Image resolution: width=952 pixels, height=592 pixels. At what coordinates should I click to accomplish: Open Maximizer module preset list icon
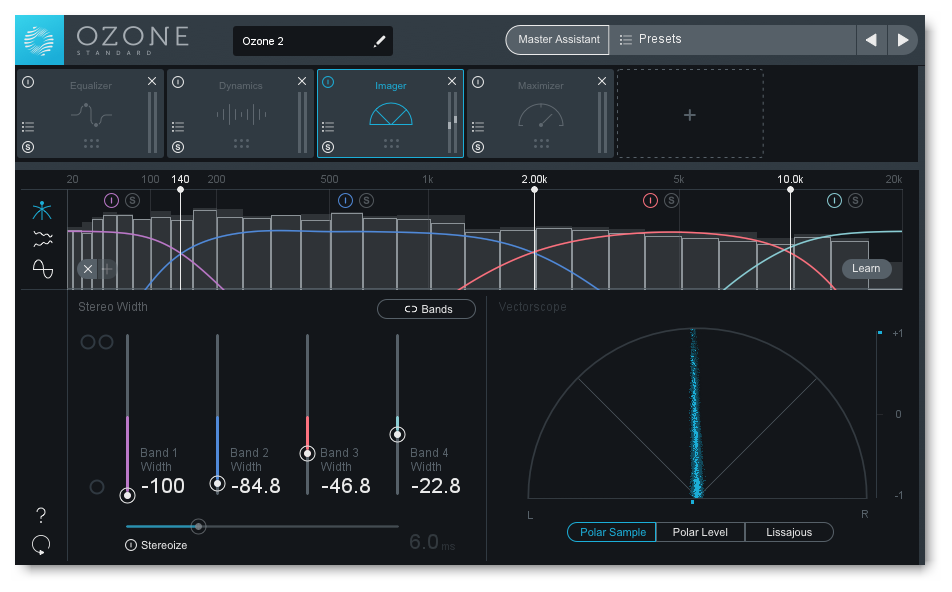point(478,127)
